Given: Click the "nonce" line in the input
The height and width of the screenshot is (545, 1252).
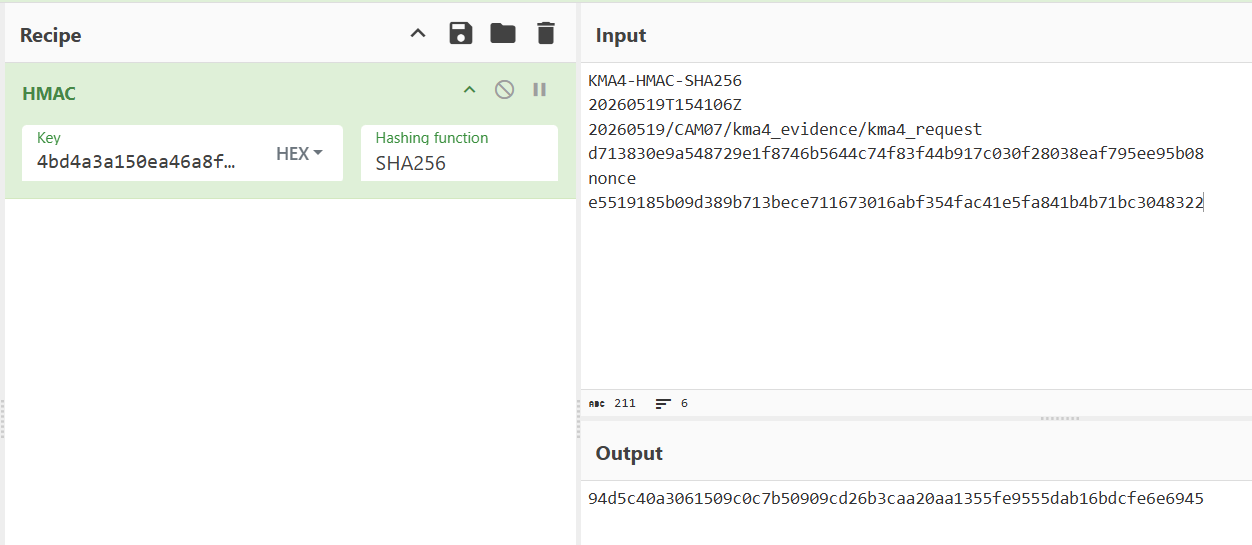Looking at the screenshot, I should click(x=612, y=178).
